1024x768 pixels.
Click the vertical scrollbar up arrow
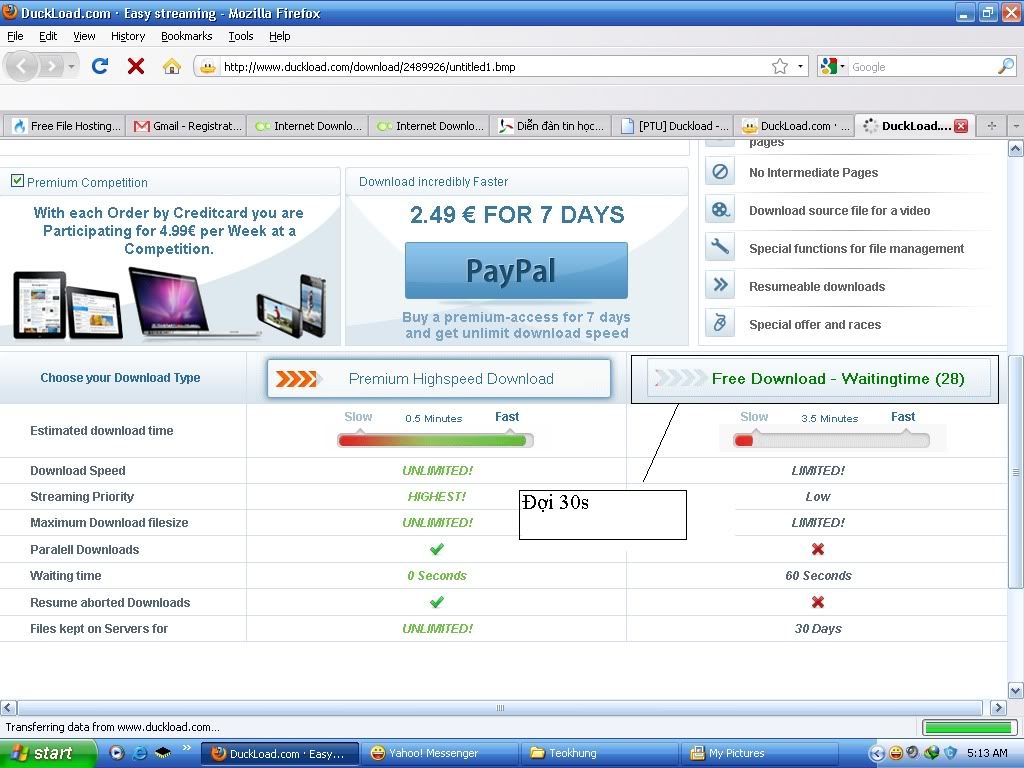[x=1016, y=148]
